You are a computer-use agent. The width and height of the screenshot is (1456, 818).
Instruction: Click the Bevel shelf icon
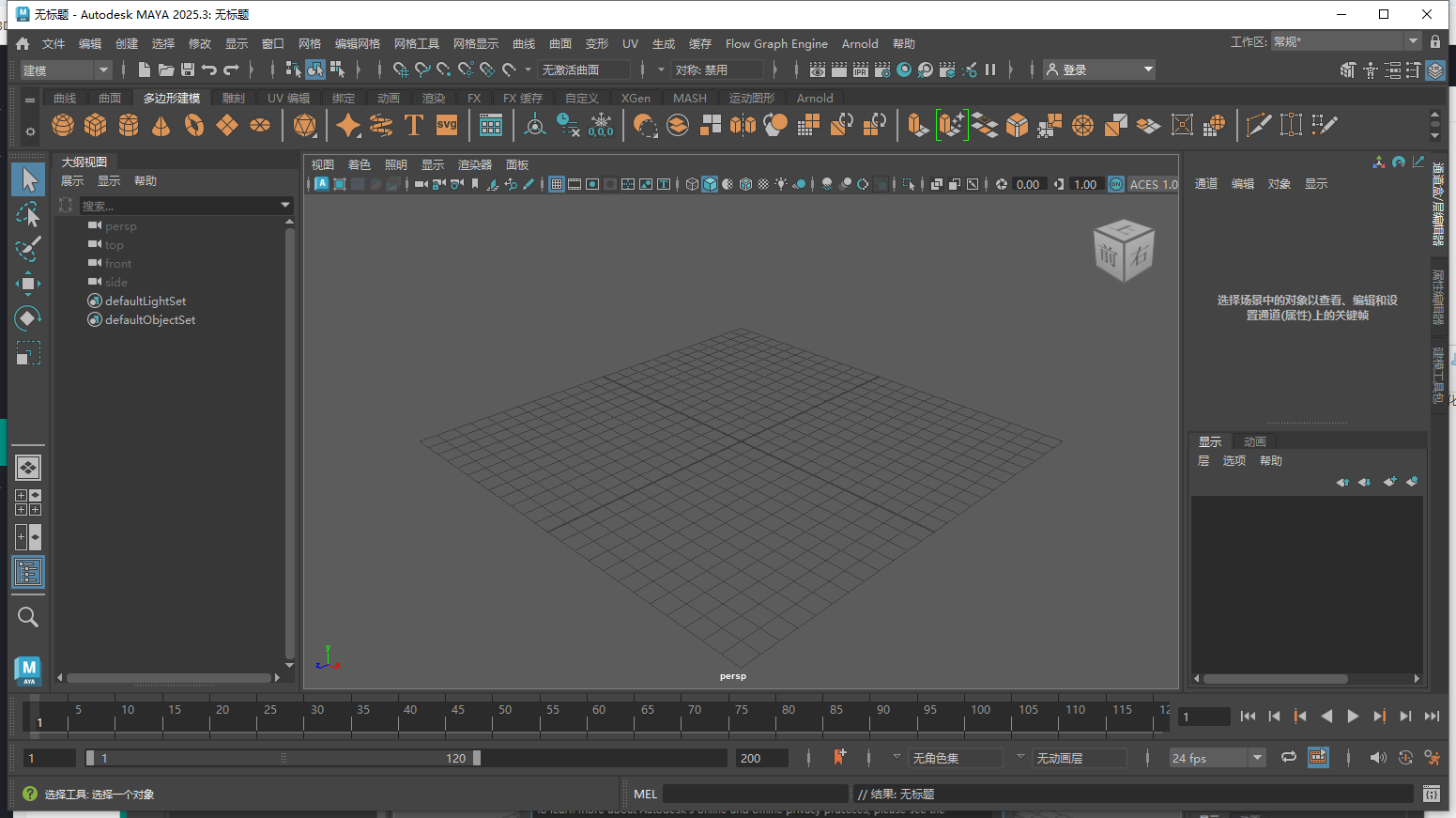(x=1017, y=125)
